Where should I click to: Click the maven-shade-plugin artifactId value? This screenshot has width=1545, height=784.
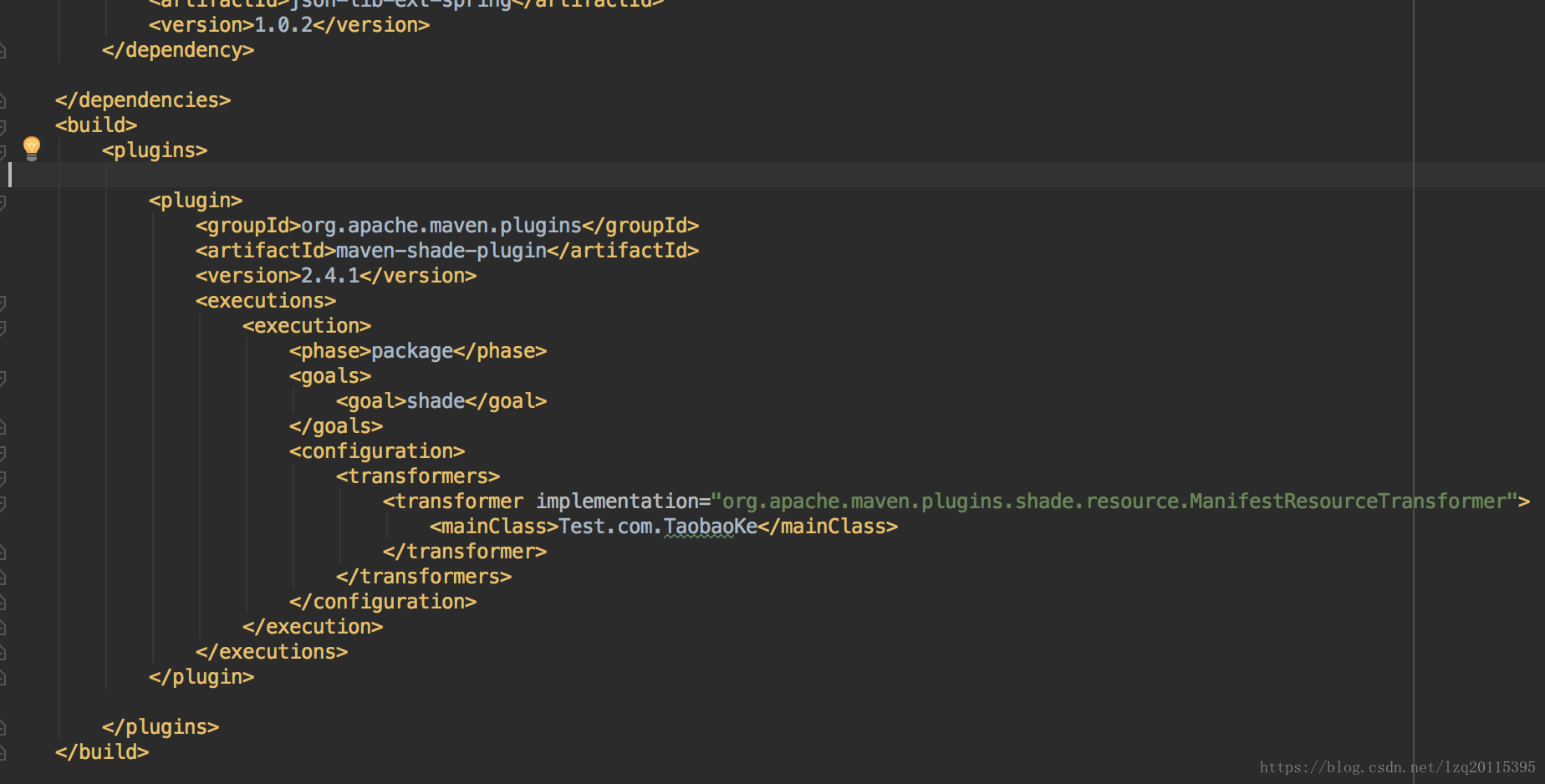441,251
